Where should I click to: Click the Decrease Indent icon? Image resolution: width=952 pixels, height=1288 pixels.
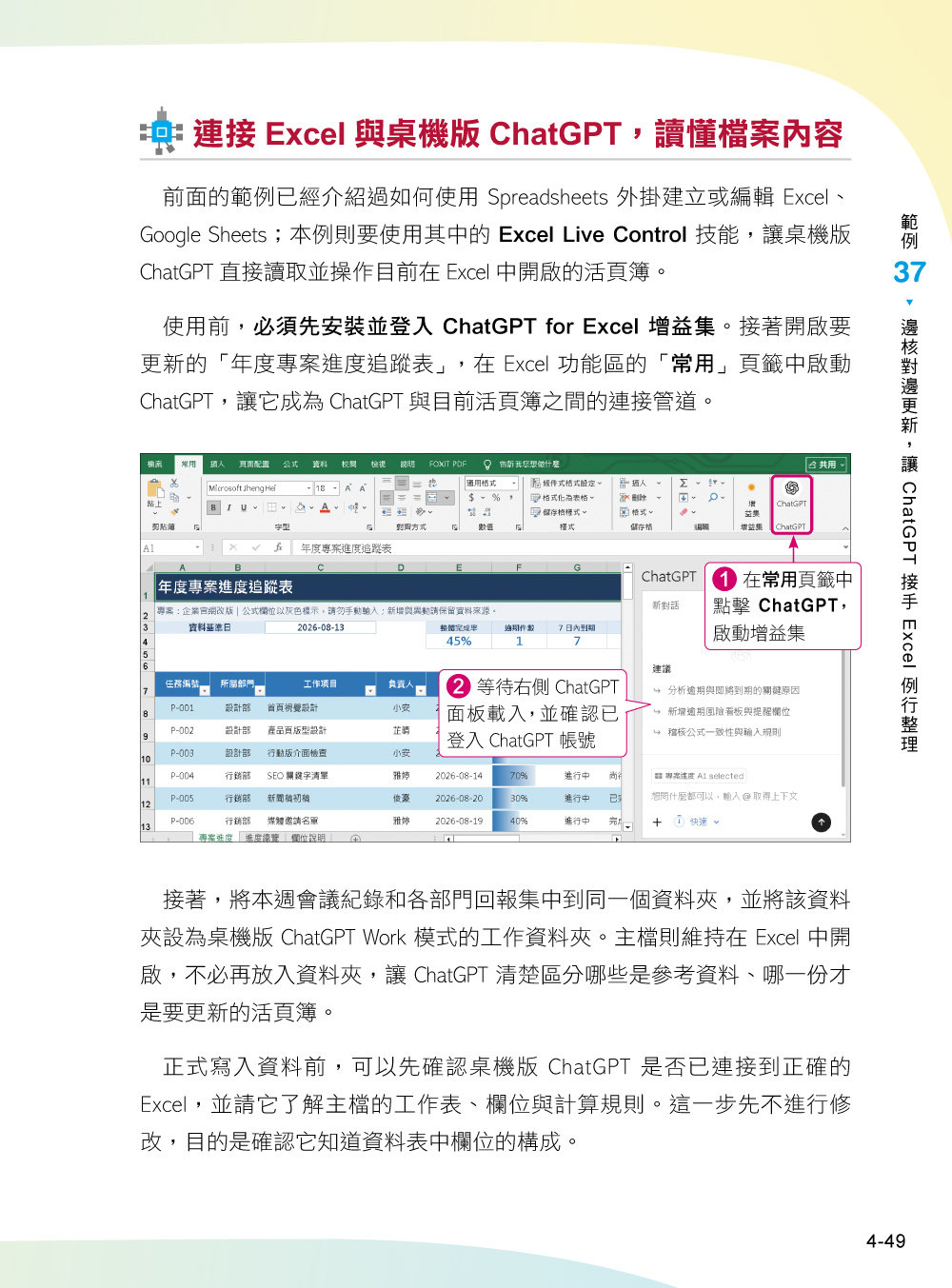(387, 512)
